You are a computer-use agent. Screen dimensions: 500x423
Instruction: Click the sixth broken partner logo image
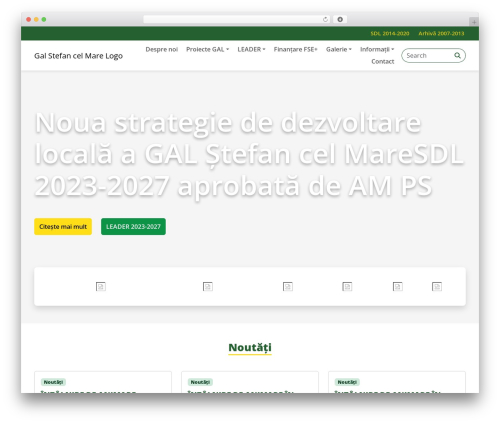(x=437, y=286)
